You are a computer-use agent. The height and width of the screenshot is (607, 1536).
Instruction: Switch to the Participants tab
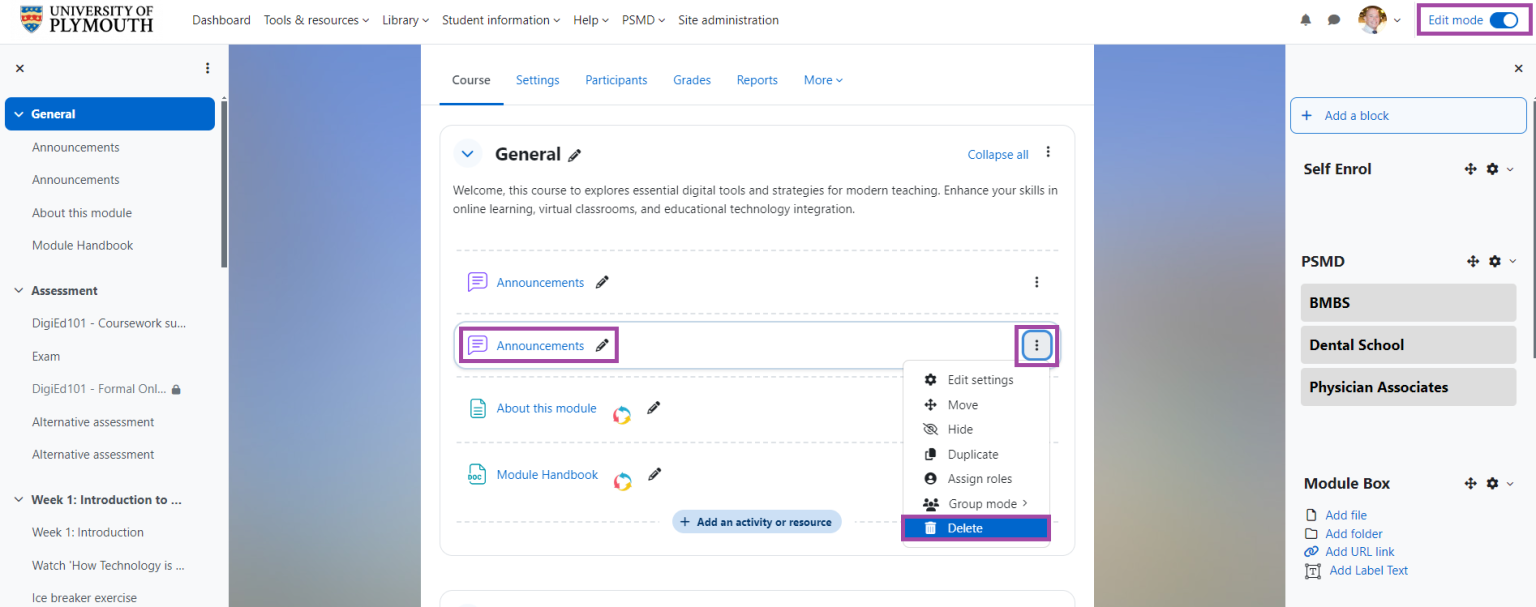coord(616,80)
